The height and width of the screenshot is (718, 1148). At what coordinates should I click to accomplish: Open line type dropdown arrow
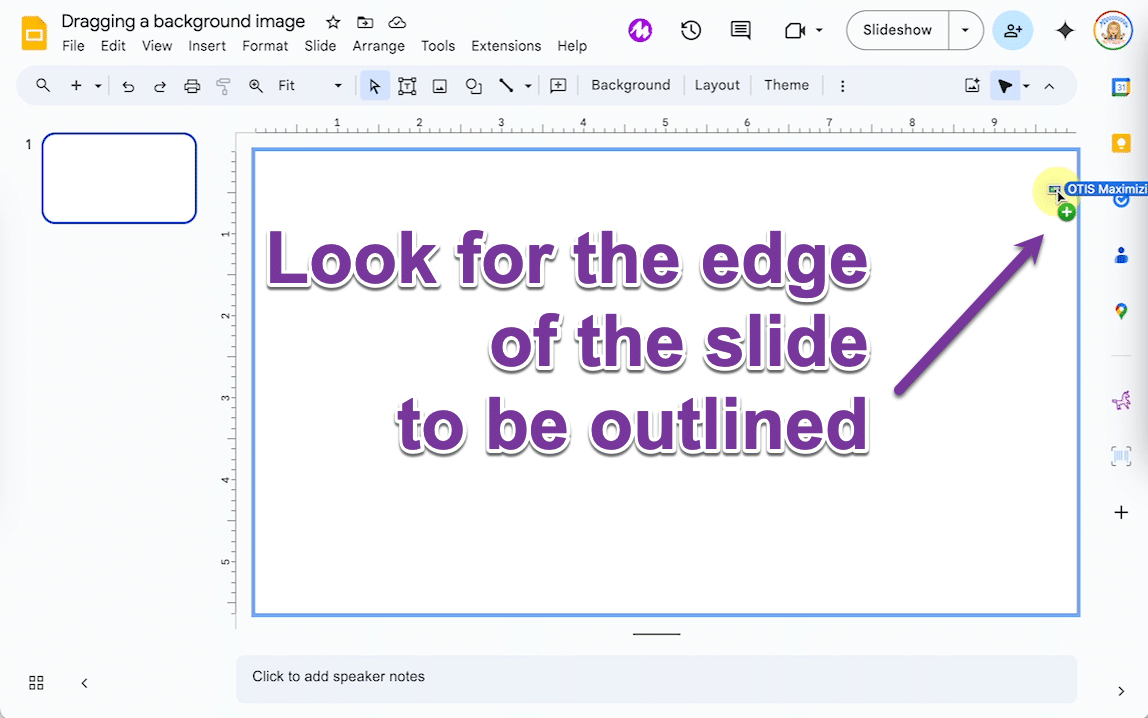click(528, 86)
